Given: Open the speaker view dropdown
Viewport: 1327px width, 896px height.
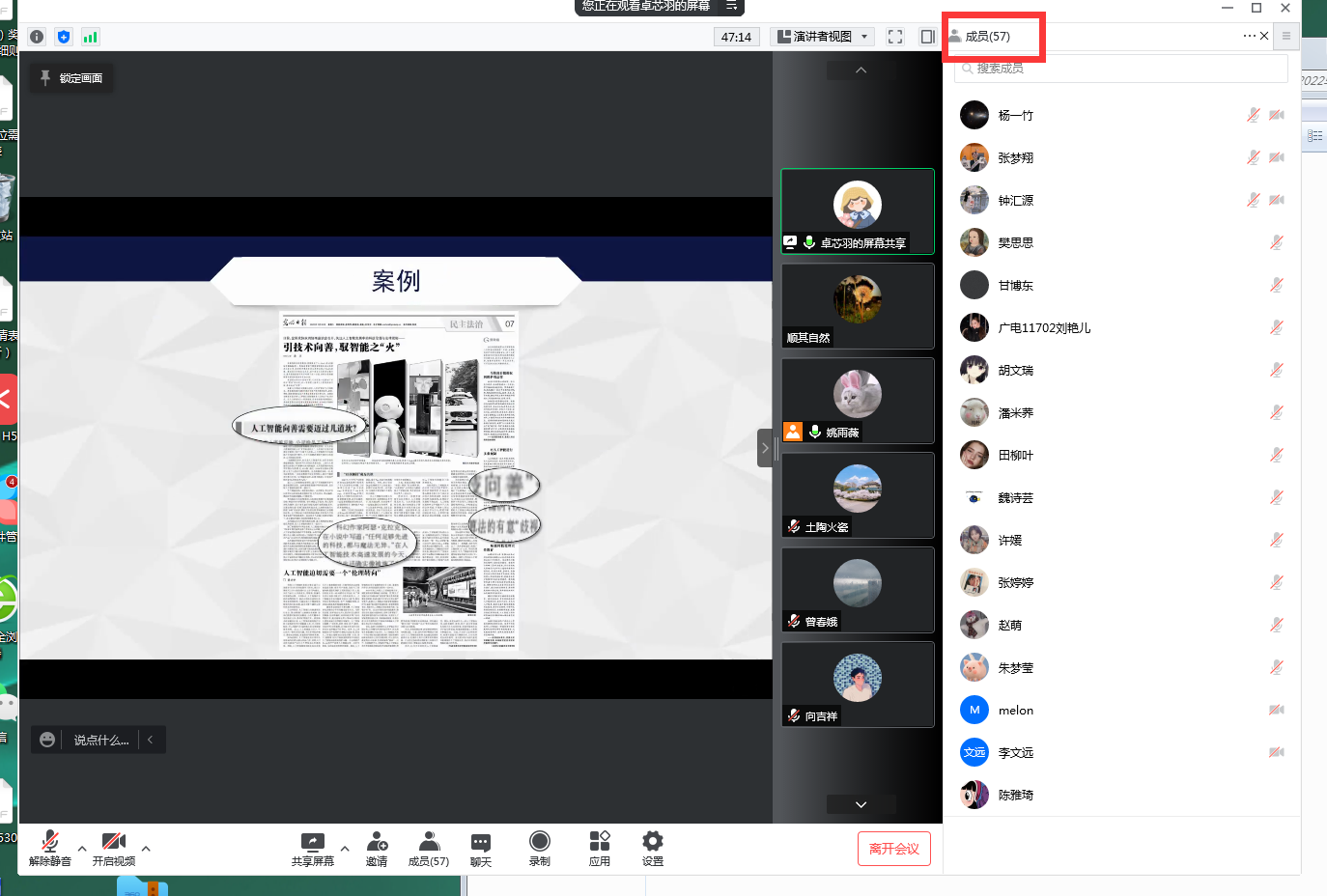Looking at the screenshot, I should (824, 37).
